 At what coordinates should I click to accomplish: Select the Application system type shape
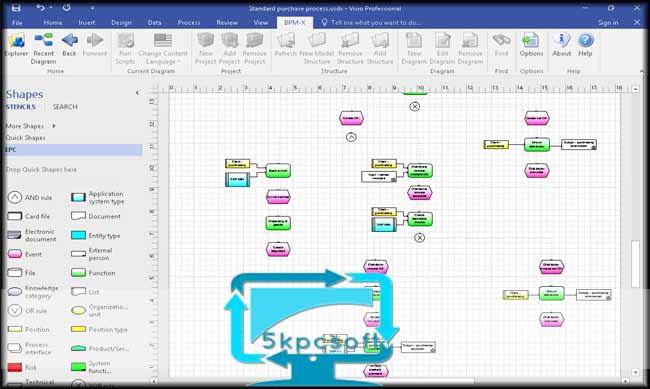point(98,197)
